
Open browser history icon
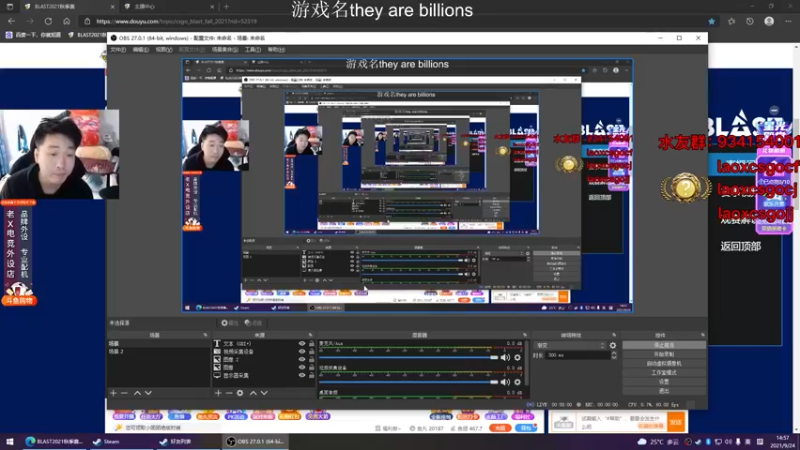(x=749, y=21)
